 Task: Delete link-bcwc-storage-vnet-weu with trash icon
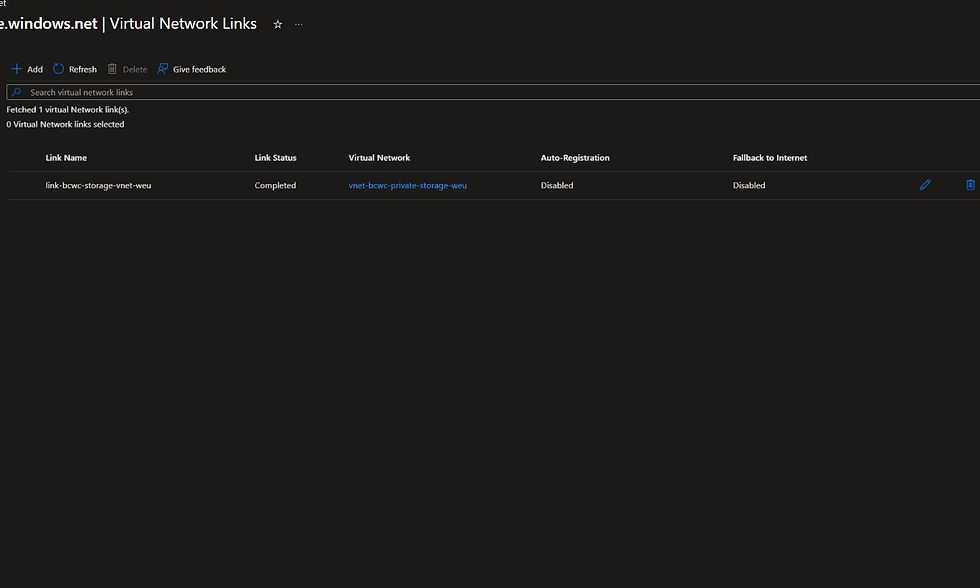[970, 185]
